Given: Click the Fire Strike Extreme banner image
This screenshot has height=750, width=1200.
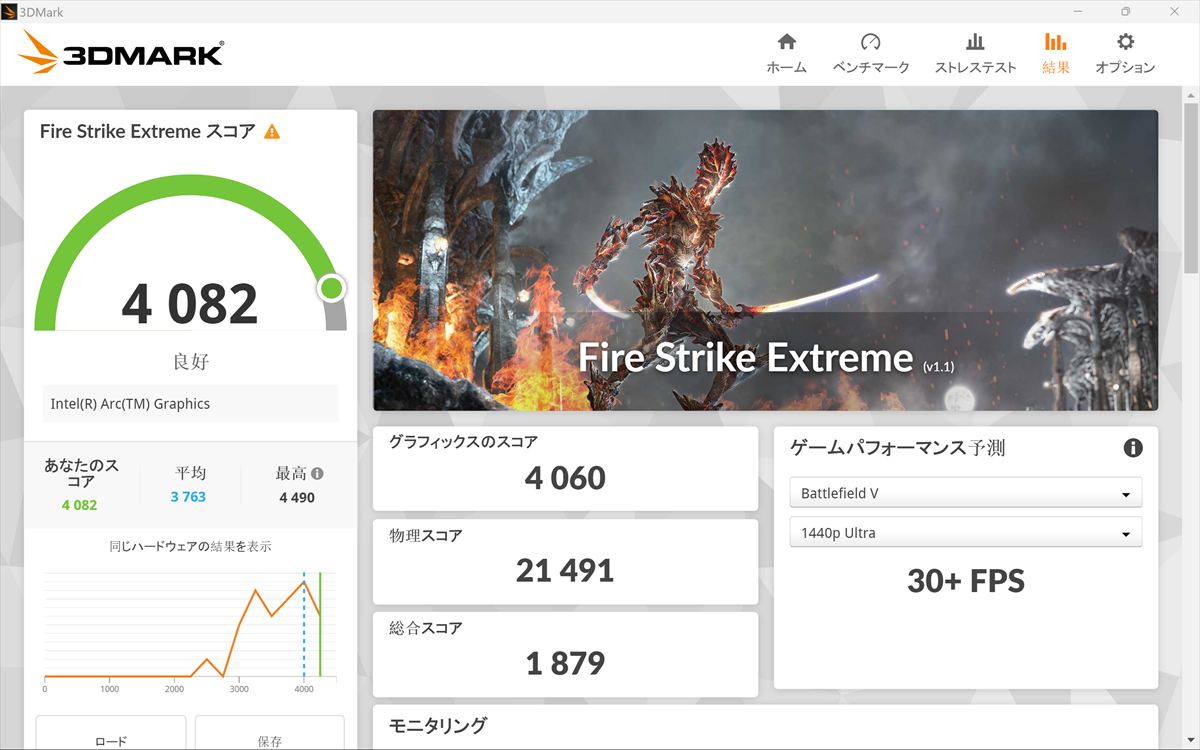Looking at the screenshot, I should tap(765, 260).
